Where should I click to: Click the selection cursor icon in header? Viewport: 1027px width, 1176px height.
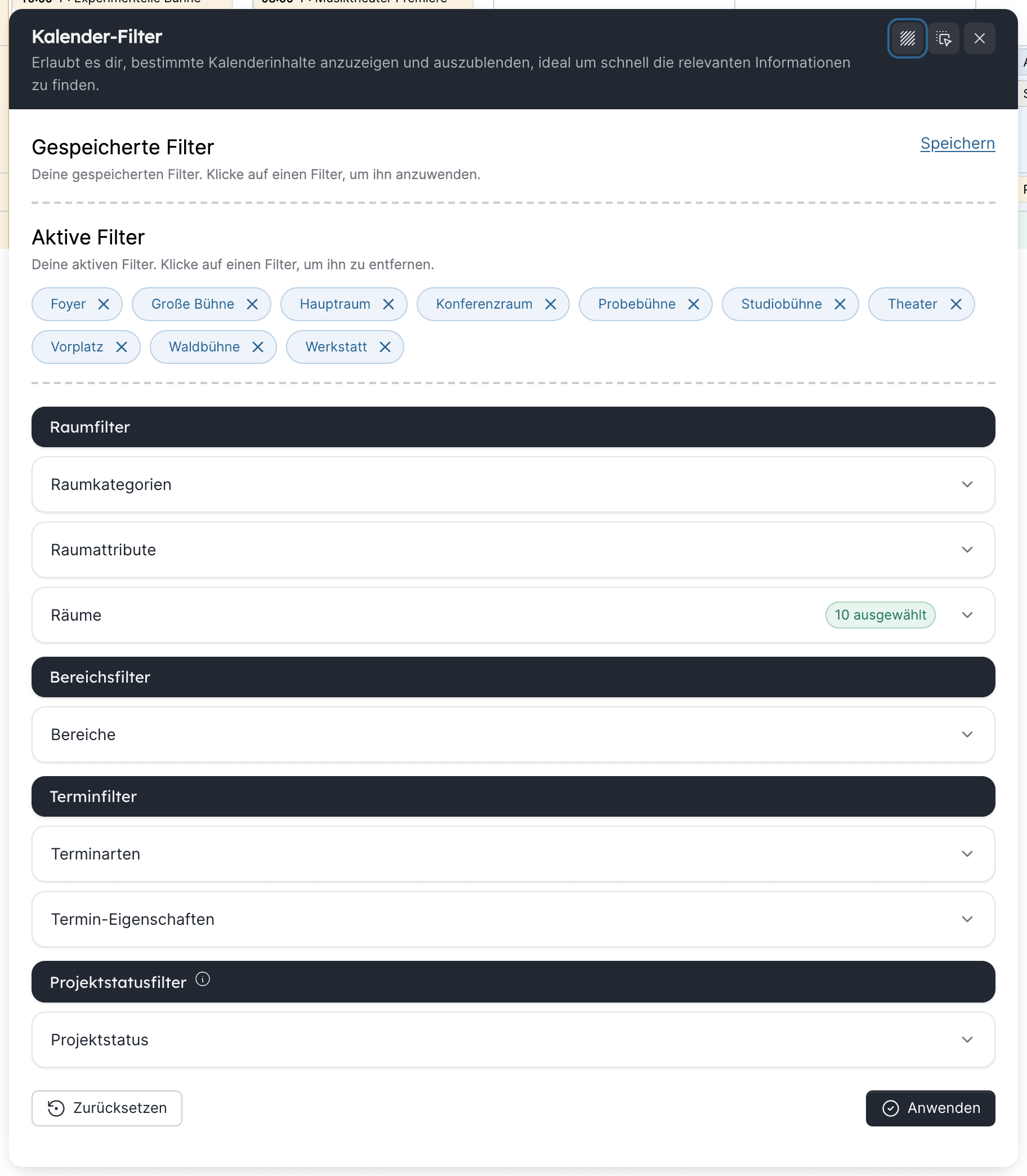coord(943,38)
